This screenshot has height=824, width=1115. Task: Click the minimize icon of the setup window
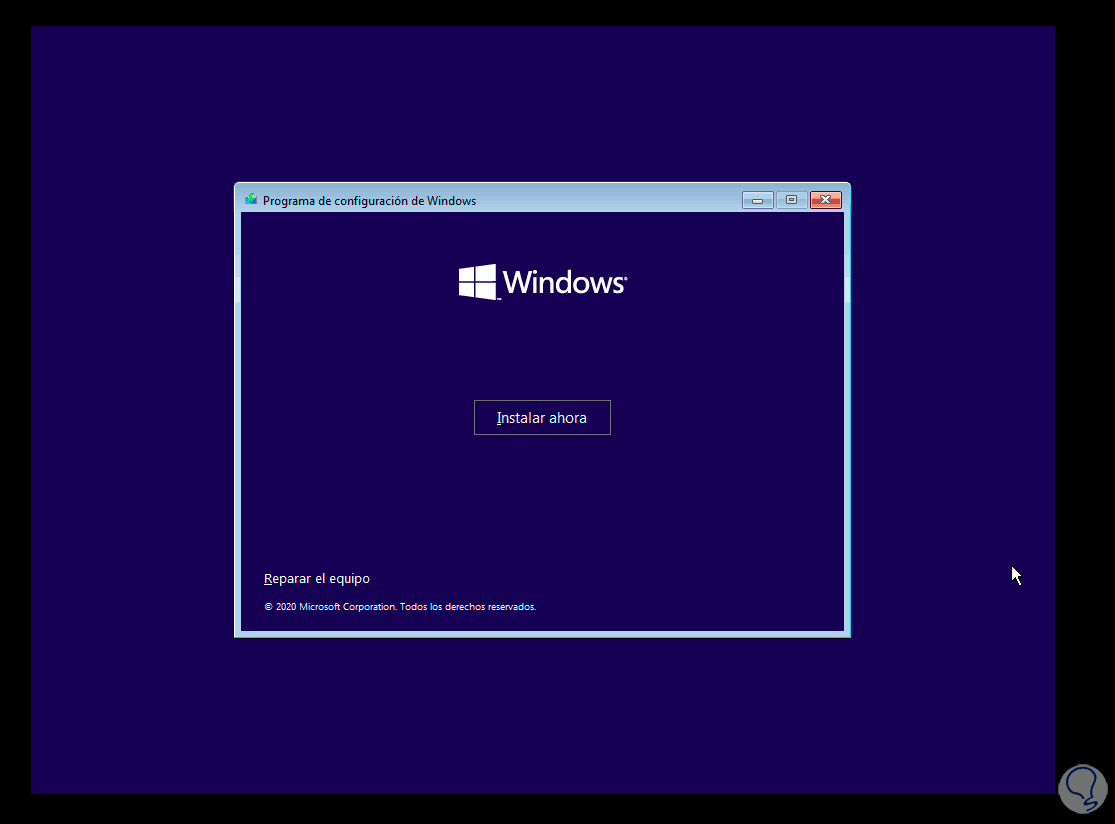[x=757, y=199]
